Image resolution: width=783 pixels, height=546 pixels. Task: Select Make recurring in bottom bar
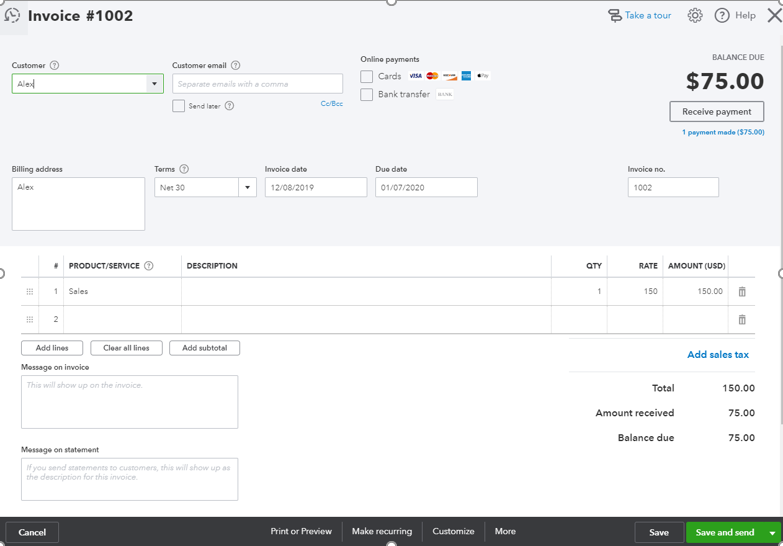(x=382, y=532)
